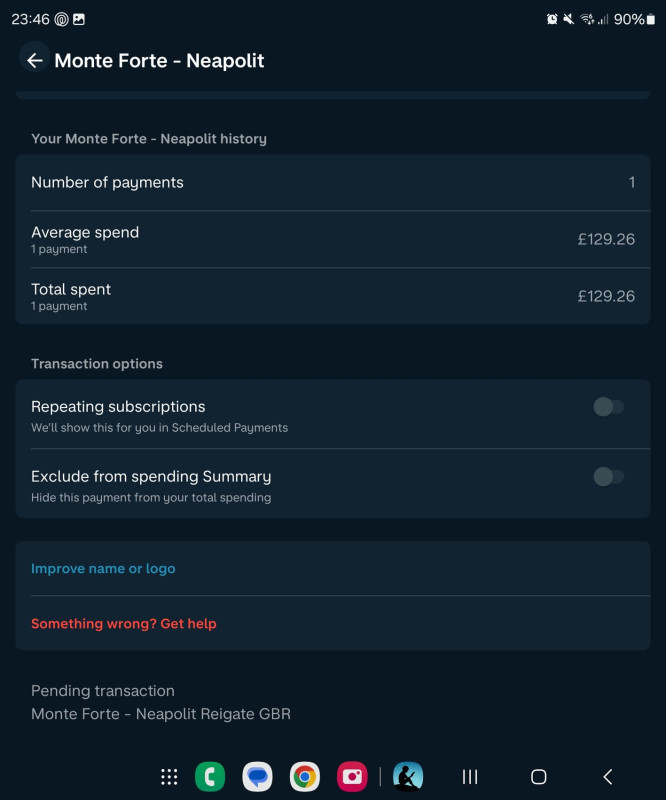Launch Google Chrome from the dock
666x800 pixels.
[305, 777]
